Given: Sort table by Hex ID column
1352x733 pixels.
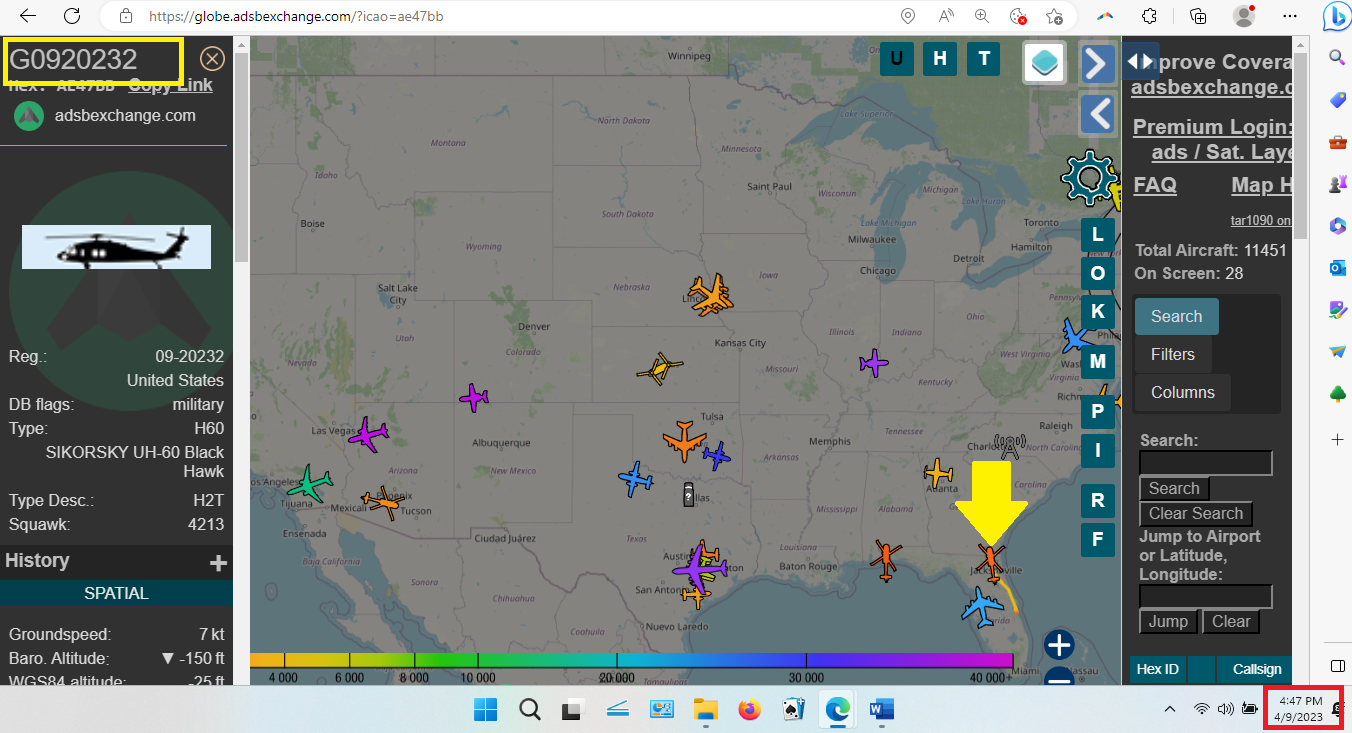Looking at the screenshot, I should pyautogui.click(x=1158, y=669).
